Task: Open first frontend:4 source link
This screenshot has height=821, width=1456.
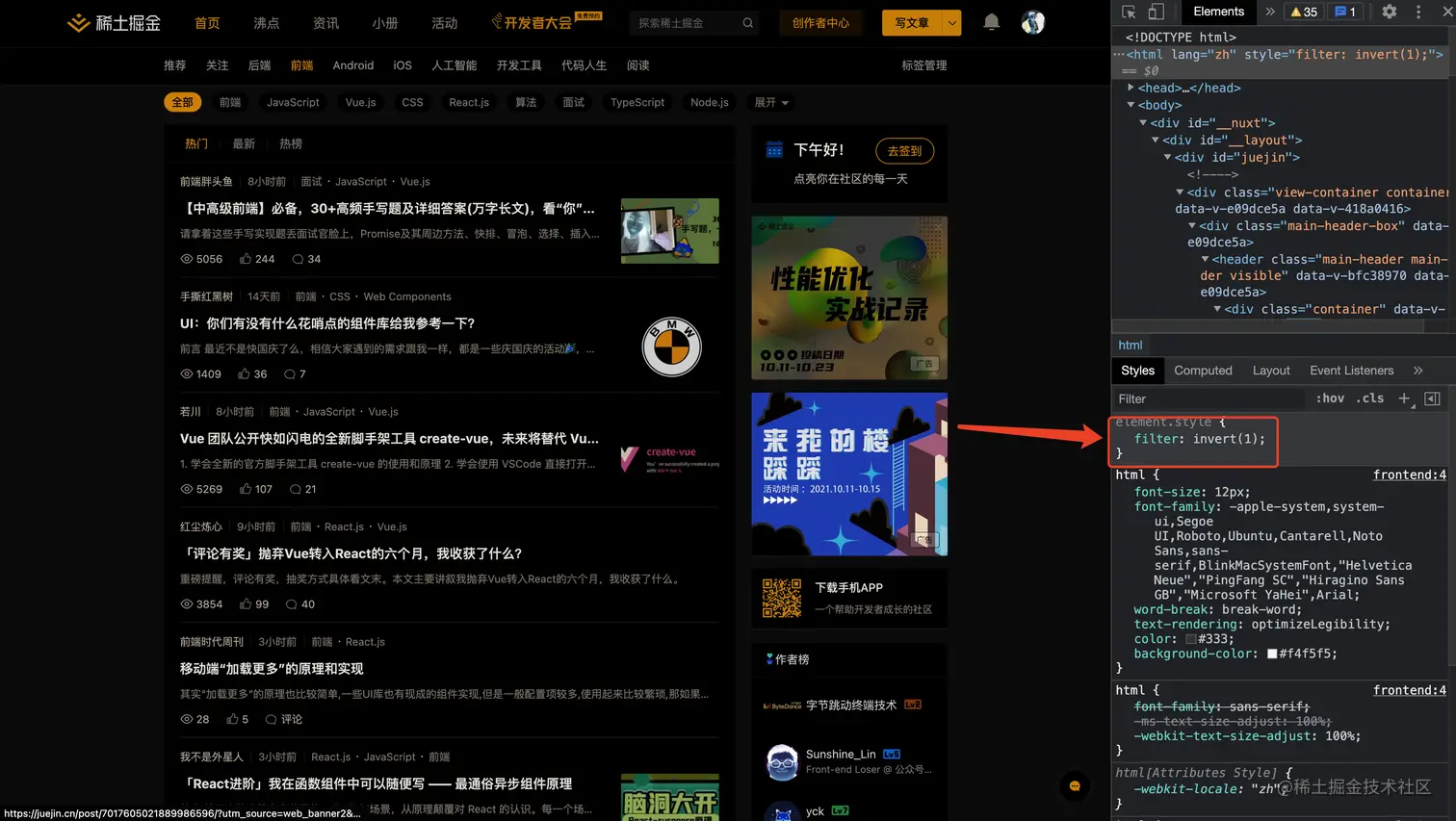Action: click(x=1409, y=475)
